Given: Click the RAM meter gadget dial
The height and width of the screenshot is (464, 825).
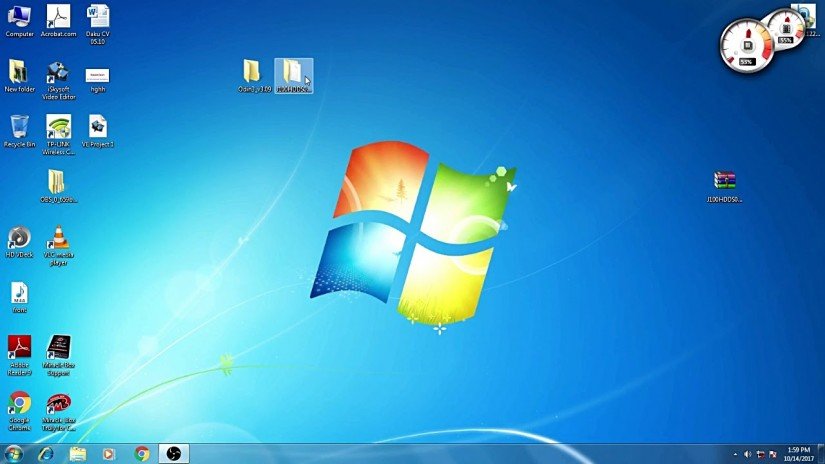Looking at the screenshot, I should click(x=787, y=27).
